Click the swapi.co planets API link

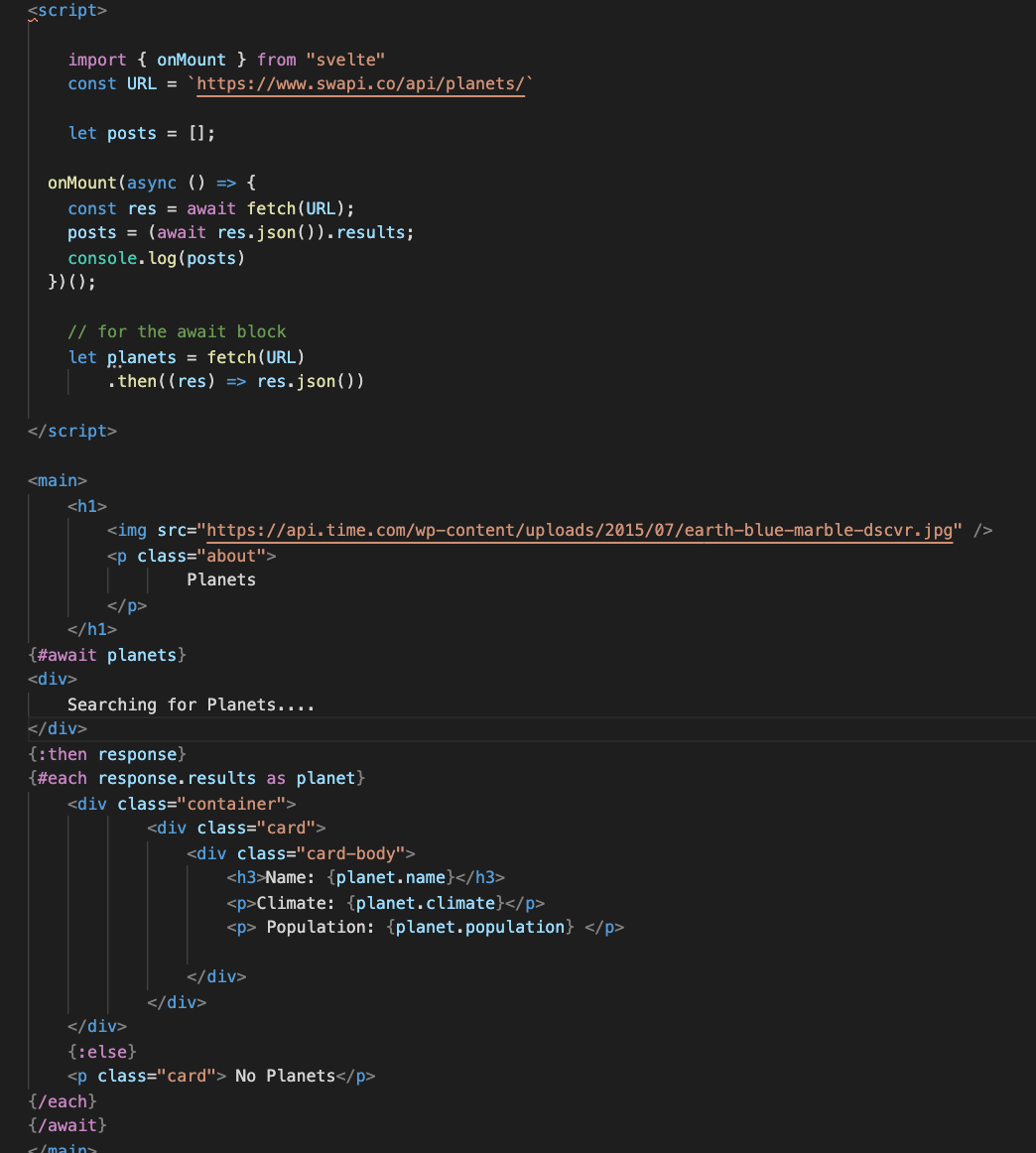(x=360, y=83)
